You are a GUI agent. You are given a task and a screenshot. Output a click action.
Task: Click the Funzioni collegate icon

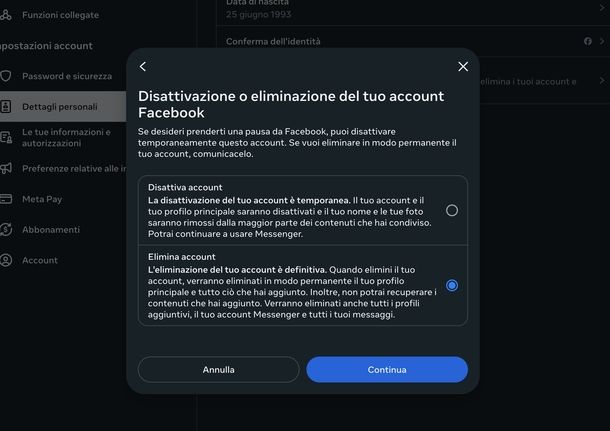[x=6, y=13]
